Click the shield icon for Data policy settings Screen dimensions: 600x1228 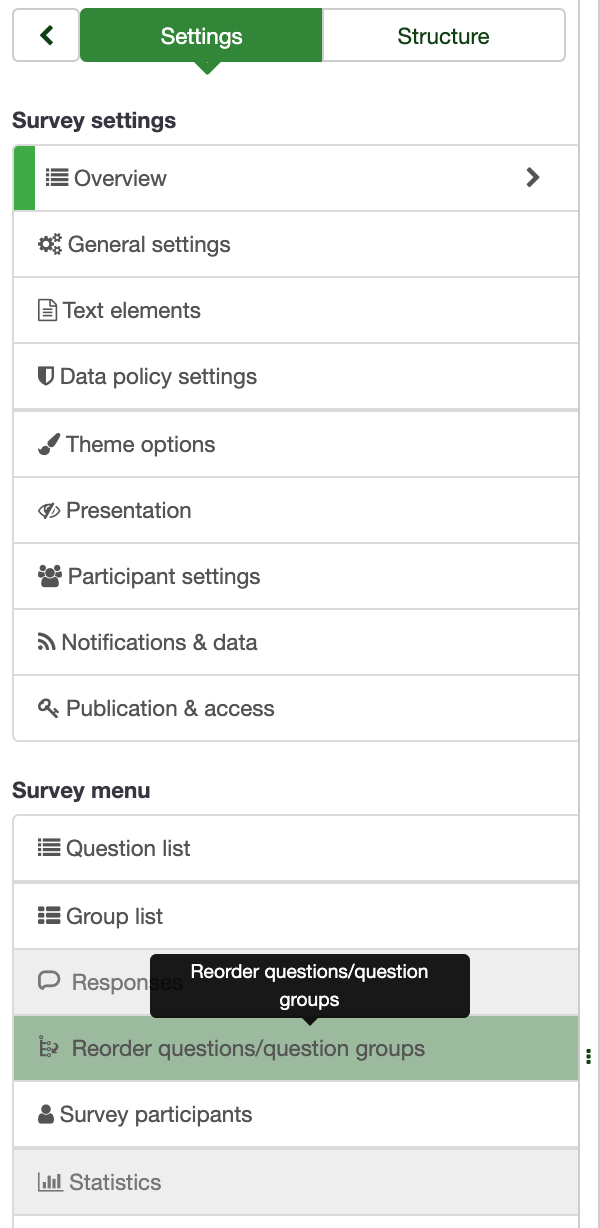(x=45, y=377)
